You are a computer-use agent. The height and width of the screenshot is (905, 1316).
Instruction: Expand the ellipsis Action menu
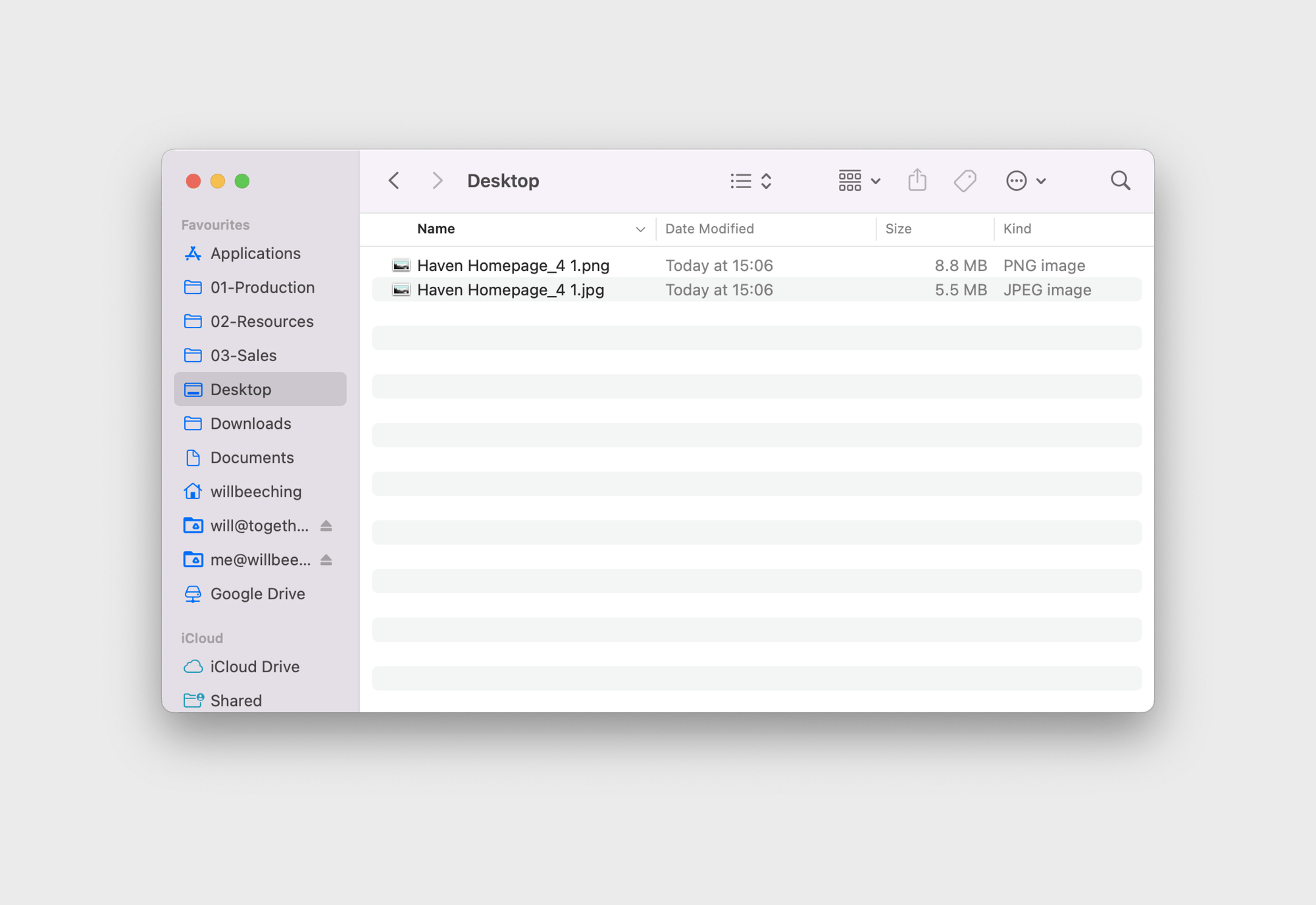click(1025, 180)
